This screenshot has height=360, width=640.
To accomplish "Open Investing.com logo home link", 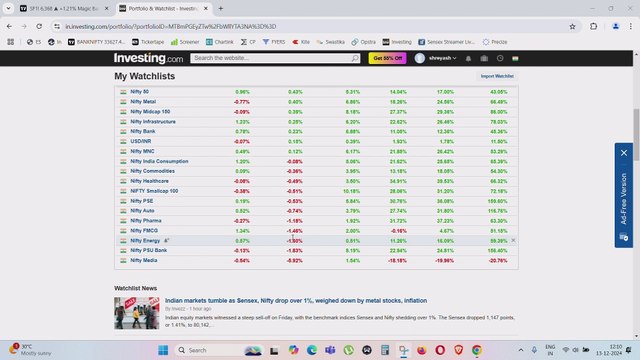I will pos(149,58).
